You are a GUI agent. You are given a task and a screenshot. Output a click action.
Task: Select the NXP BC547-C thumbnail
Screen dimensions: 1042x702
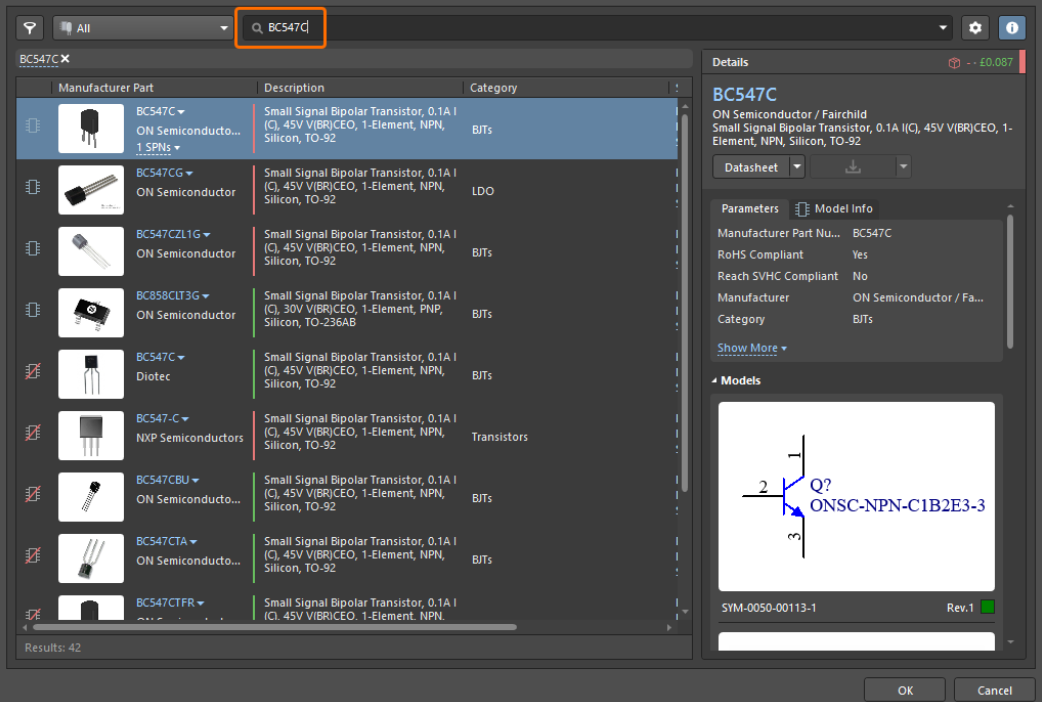click(91, 435)
